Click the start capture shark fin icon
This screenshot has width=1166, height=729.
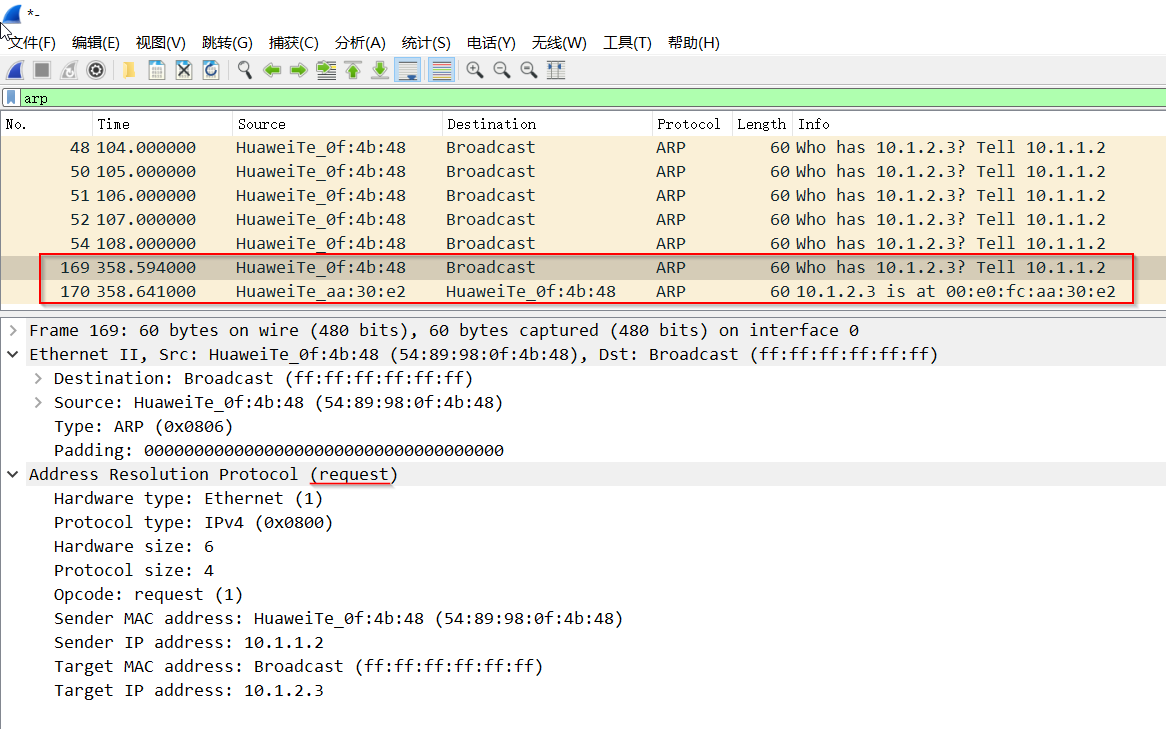15,70
